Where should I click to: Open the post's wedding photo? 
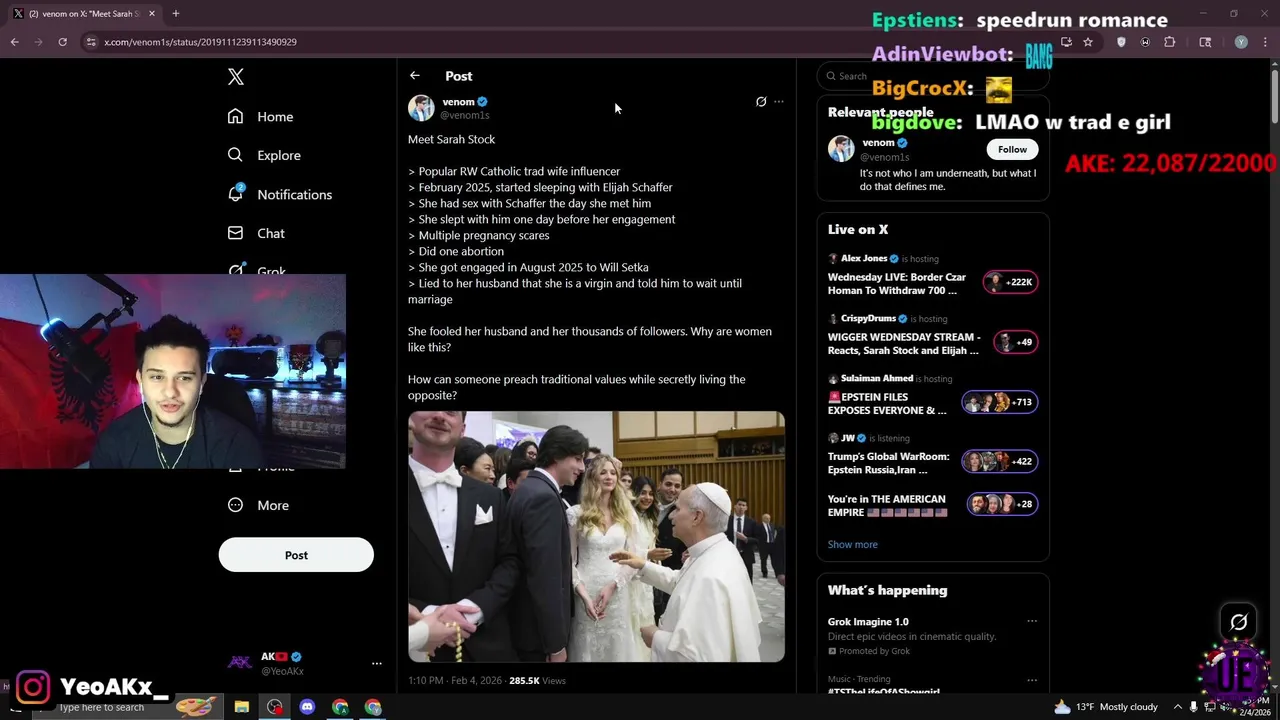point(596,536)
